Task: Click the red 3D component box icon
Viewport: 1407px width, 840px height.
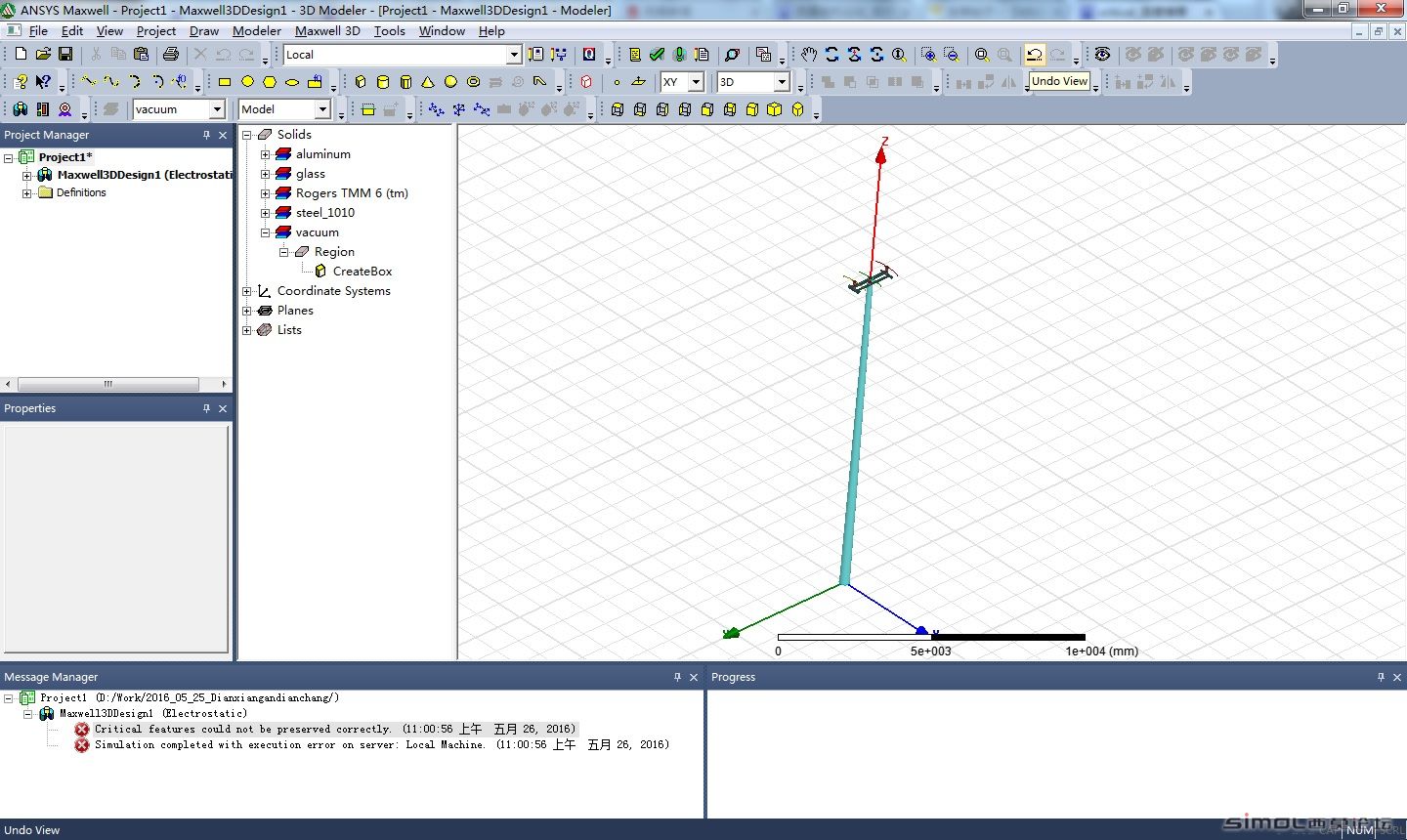Action: point(586,82)
